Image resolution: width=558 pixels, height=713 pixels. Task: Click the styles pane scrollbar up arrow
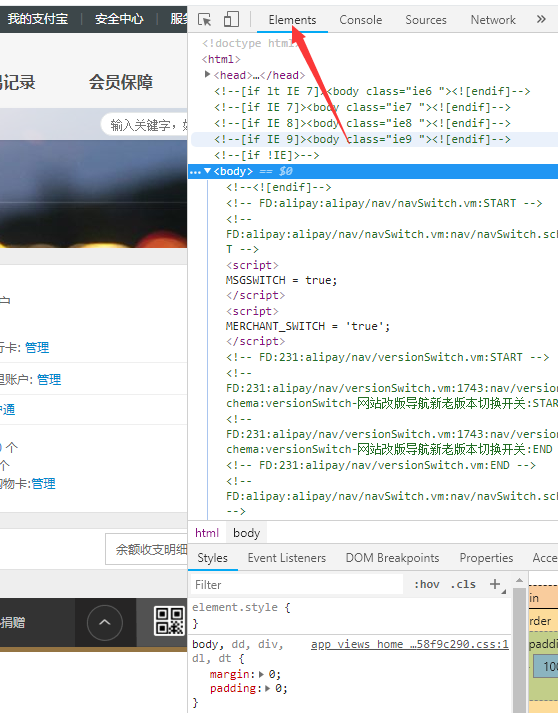(x=519, y=581)
